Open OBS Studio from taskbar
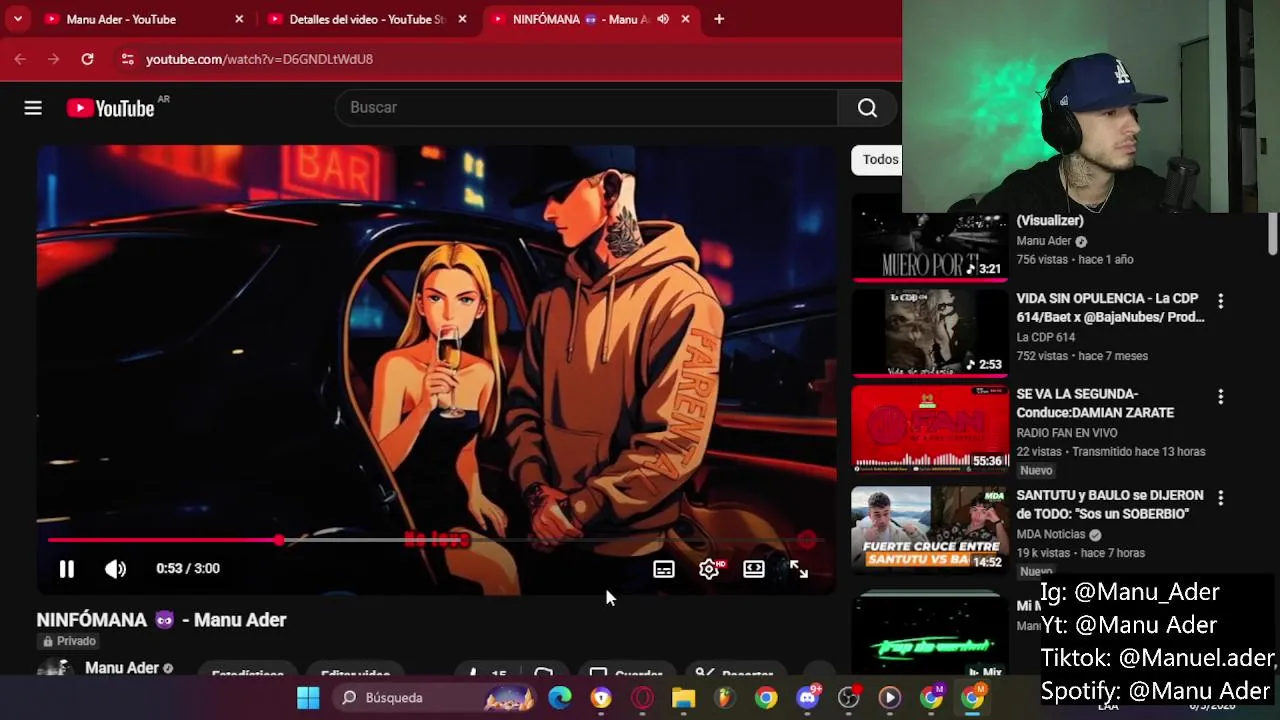 point(848,698)
